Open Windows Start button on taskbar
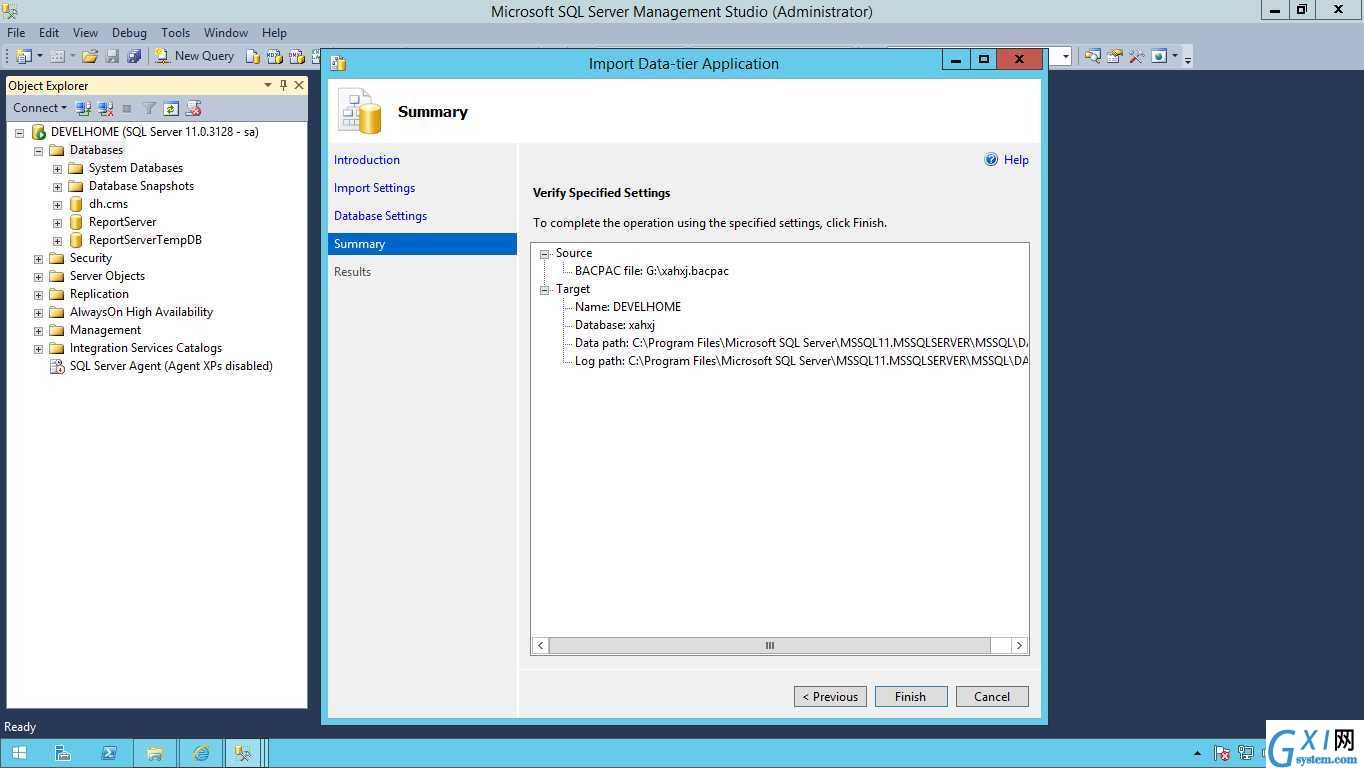The width and height of the screenshot is (1364, 768). click(x=19, y=753)
